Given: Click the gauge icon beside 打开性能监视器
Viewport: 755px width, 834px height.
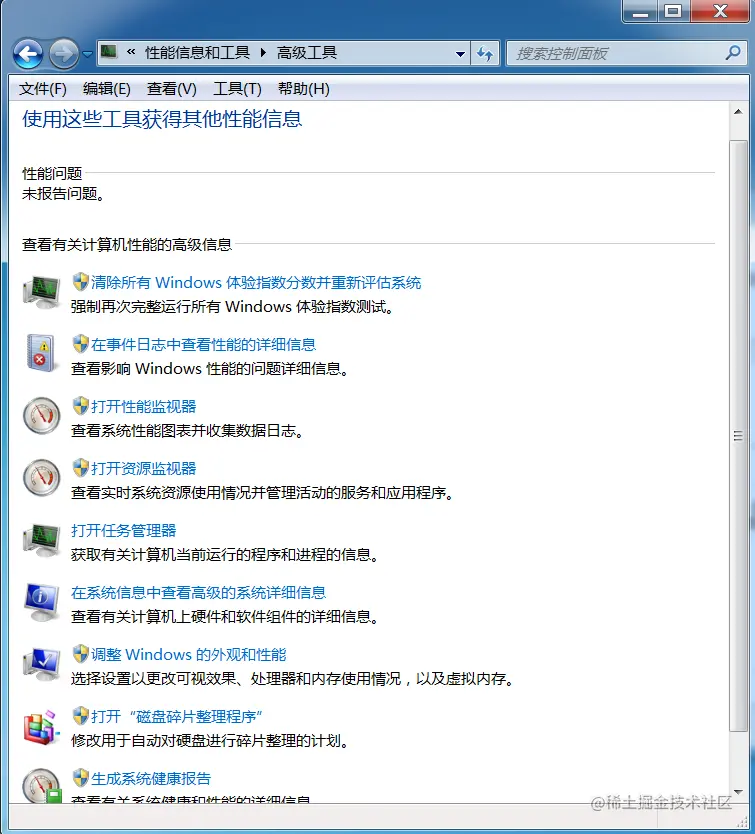Looking at the screenshot, I should point(42,415).
